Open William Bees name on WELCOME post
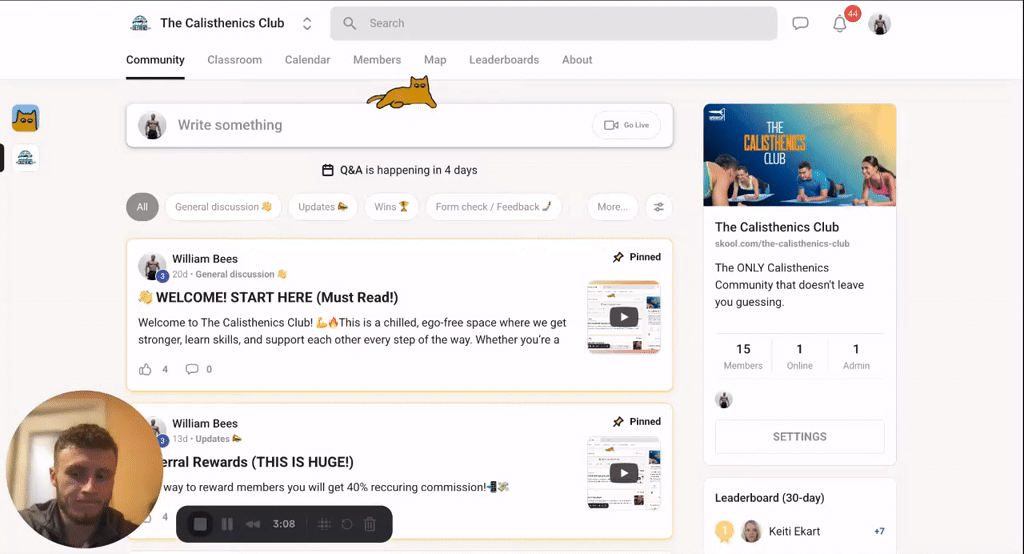The height and width of the screenshot is (554, 1024). 205,259
